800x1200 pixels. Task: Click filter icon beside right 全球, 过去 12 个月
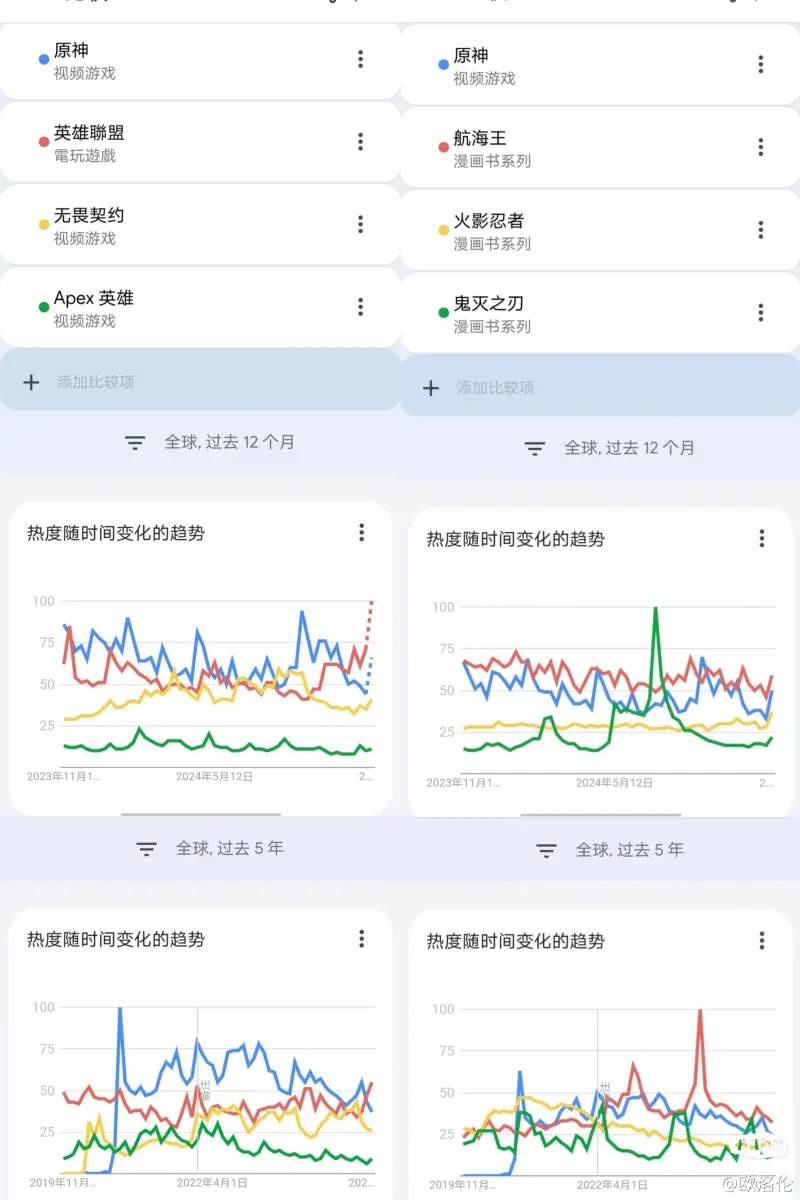pos(535,448)
